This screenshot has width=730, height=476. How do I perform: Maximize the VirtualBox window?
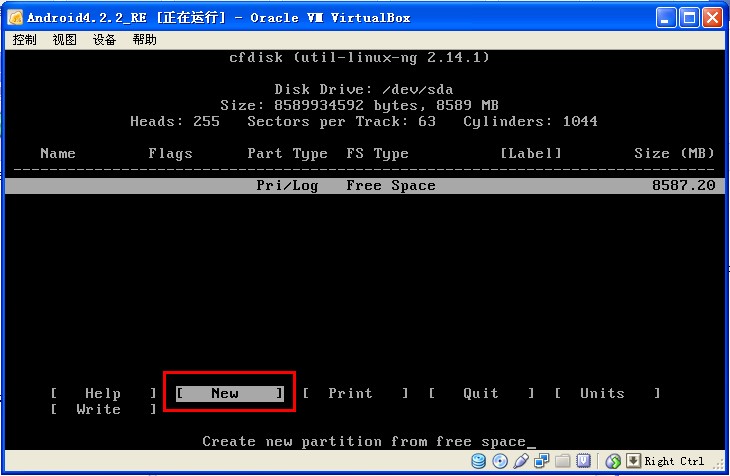[689, 18]
